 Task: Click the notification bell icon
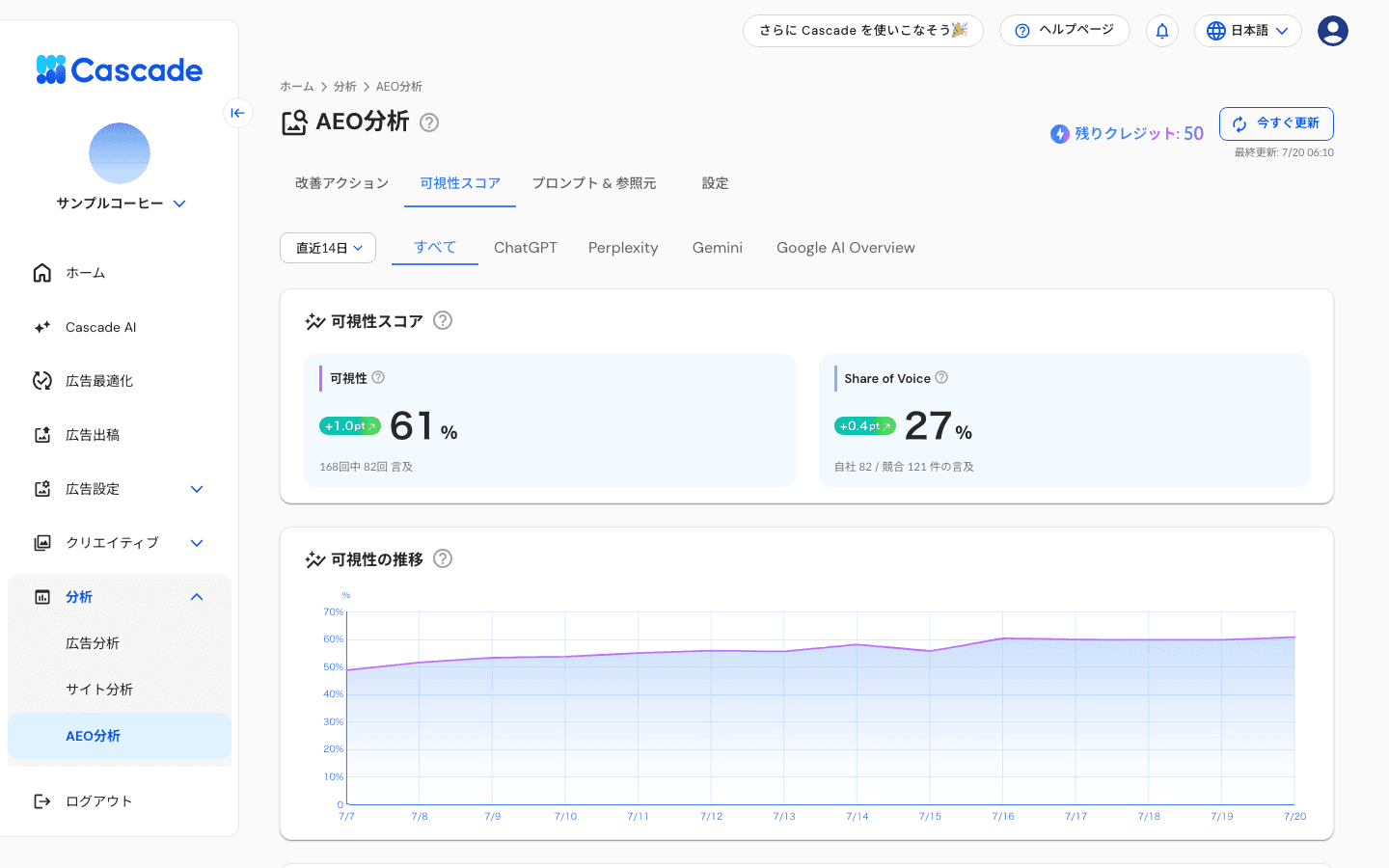1162,31
